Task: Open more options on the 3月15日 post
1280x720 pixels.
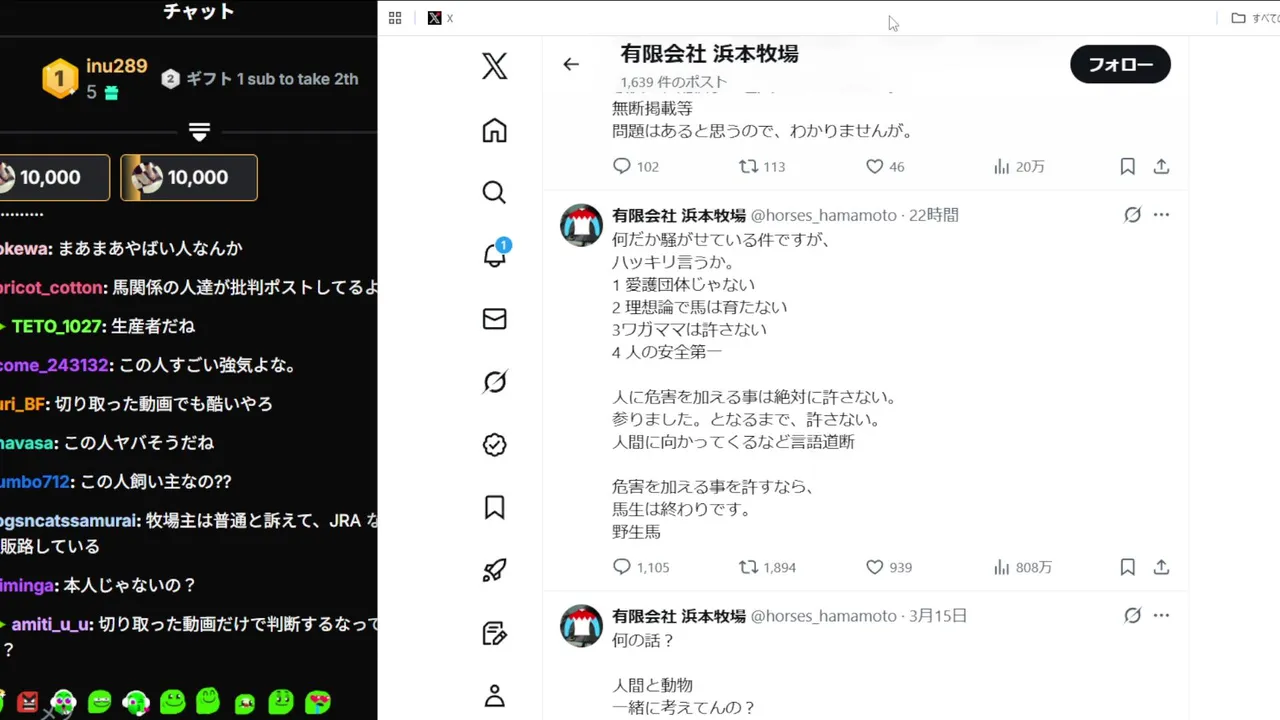Action: tap(1161, 616)
